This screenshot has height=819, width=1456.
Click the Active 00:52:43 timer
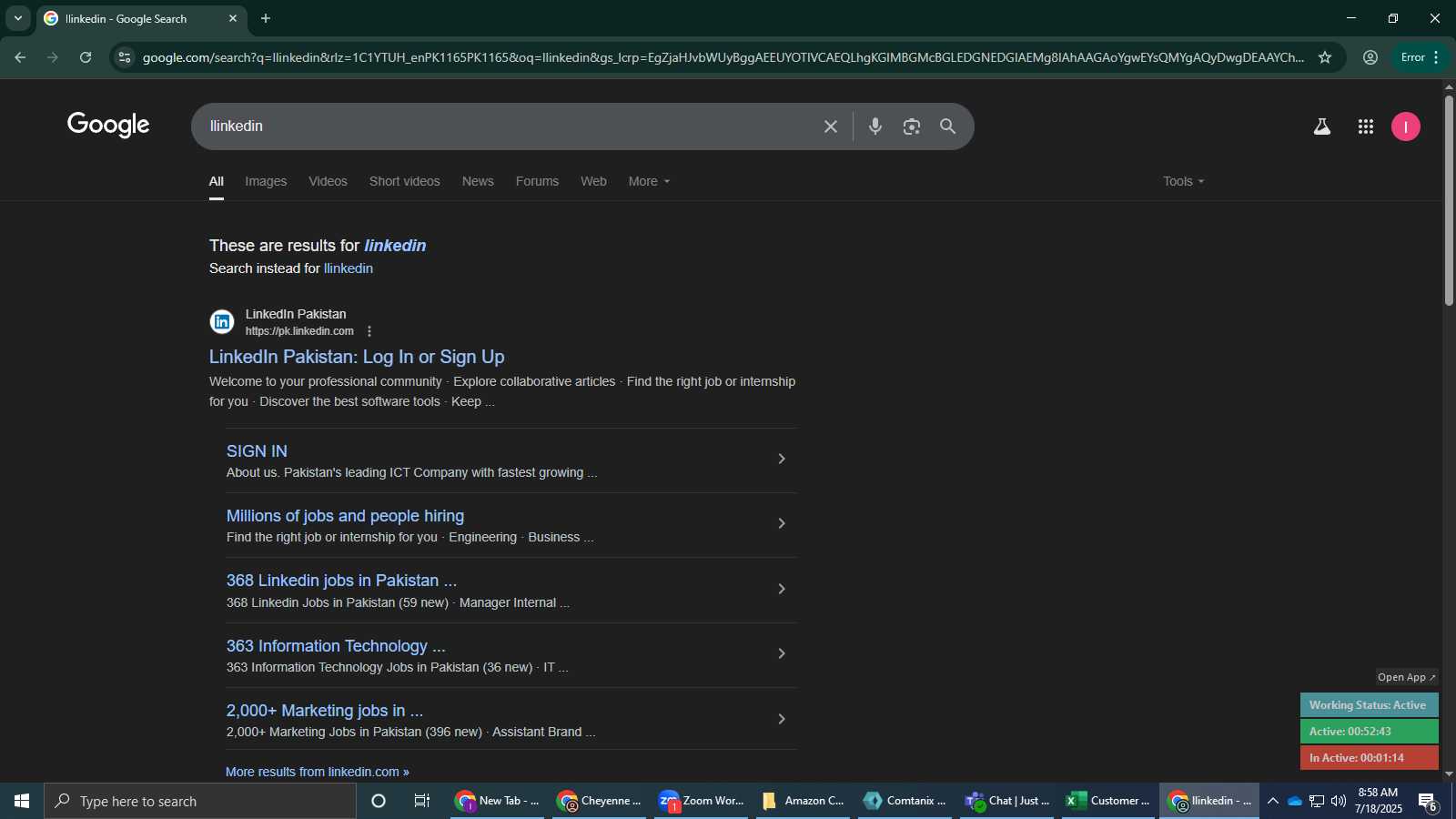pyautogui.click(x=1369, y=732)
